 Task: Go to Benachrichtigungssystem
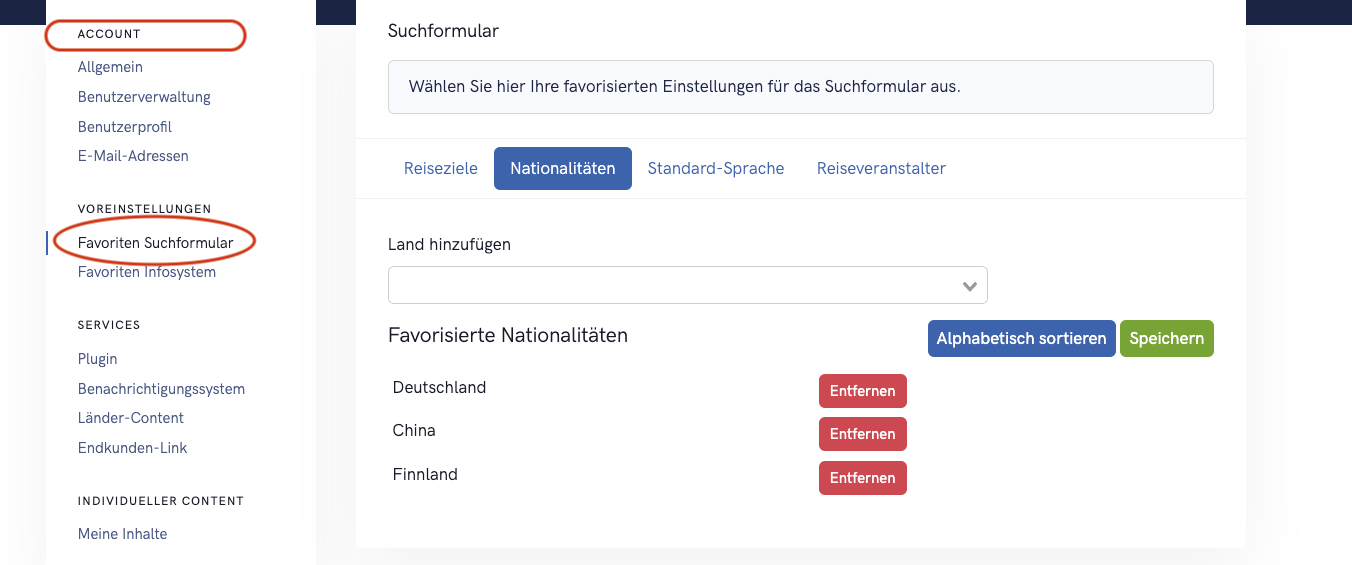(161, 389)
